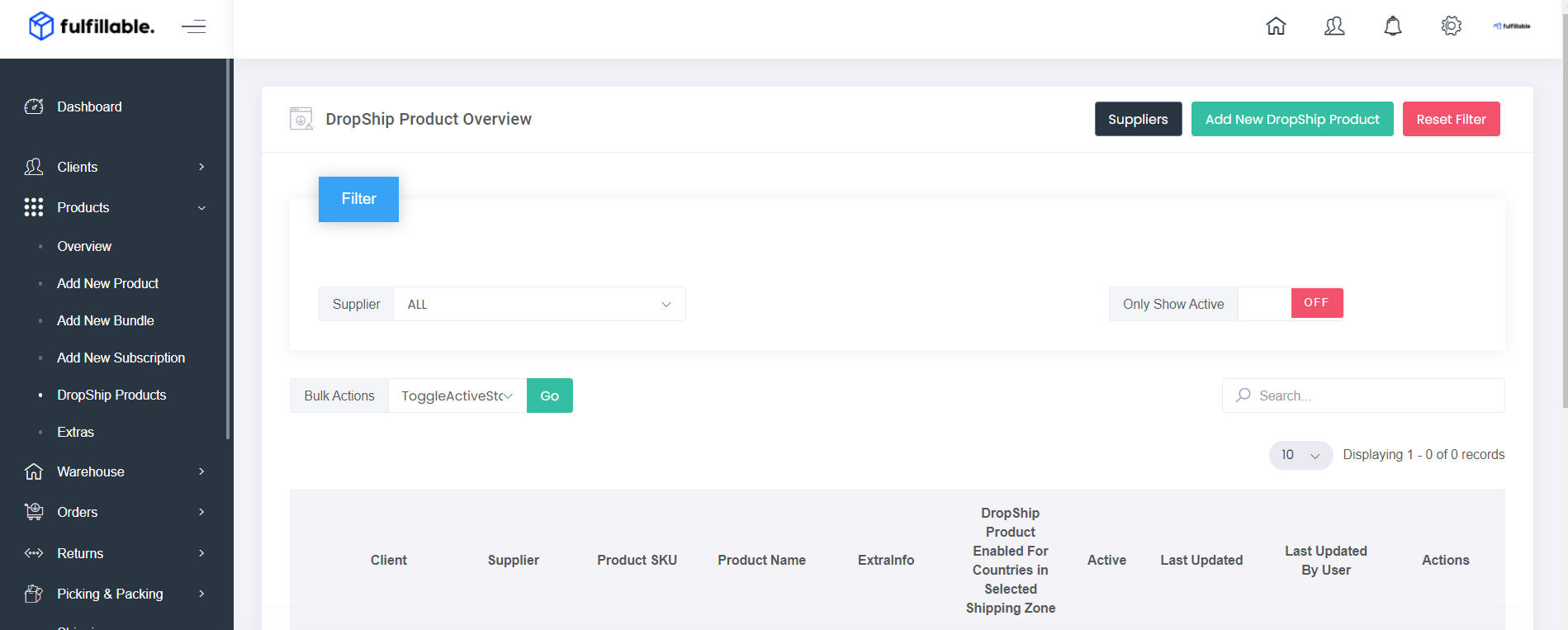Image resolution: width=1568 pixels, height=630 pixels.
Task: Select Extras menu item
Action: click(x=76, y=432)
